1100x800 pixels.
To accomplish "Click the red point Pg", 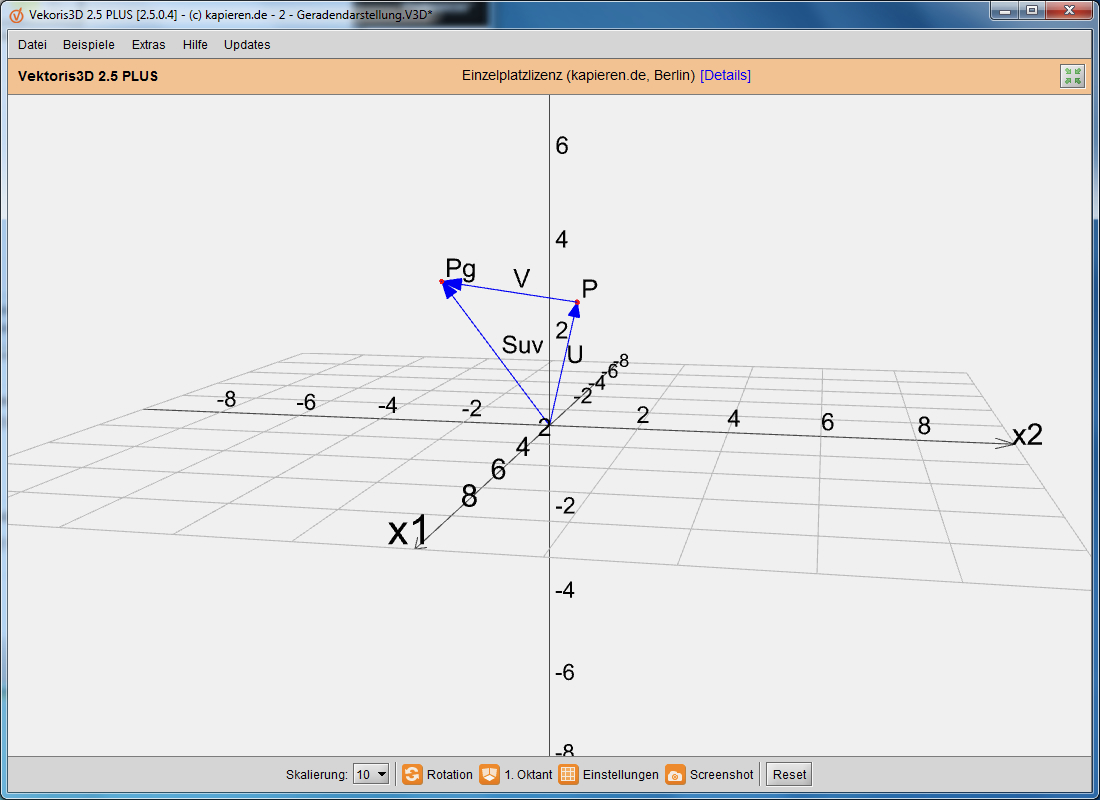I will coord(441,281).
